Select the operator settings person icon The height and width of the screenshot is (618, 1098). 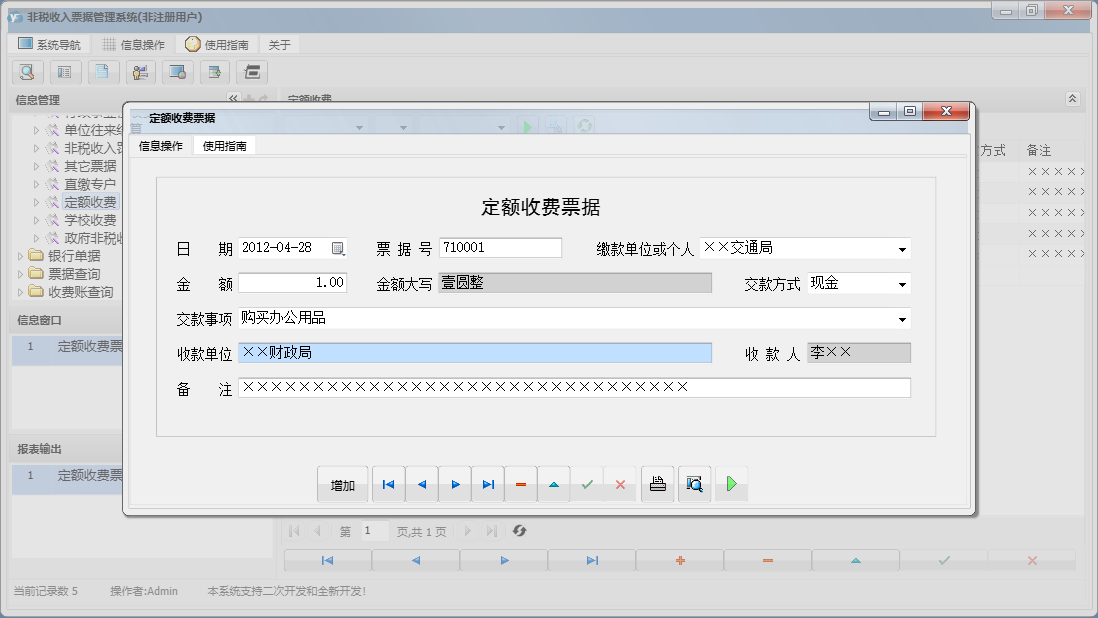(x=141, y=72)
